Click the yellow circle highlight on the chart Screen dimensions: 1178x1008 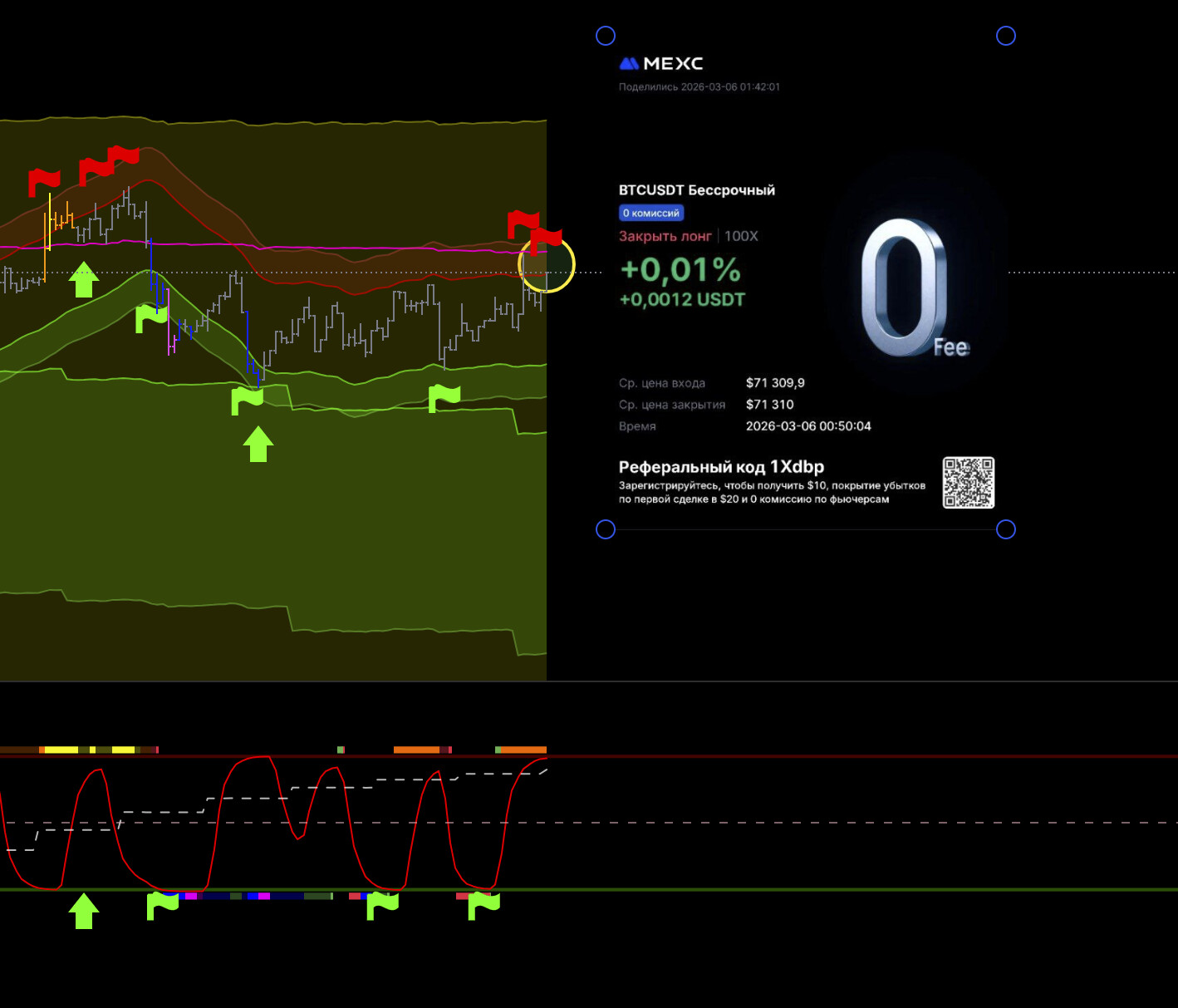pos(546,265)
